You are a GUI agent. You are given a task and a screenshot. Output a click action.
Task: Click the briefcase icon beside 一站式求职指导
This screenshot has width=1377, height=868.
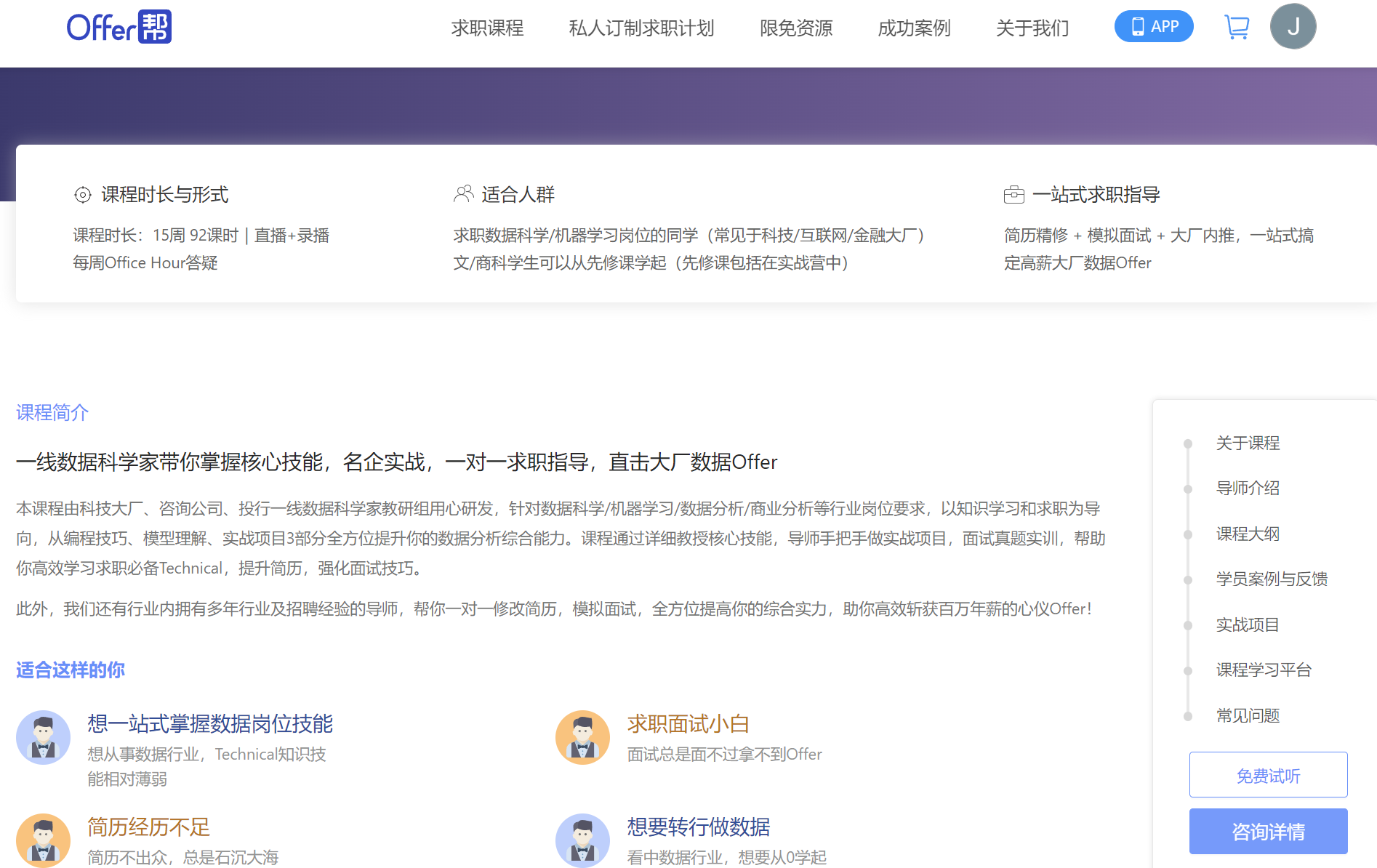[1013, 195]
